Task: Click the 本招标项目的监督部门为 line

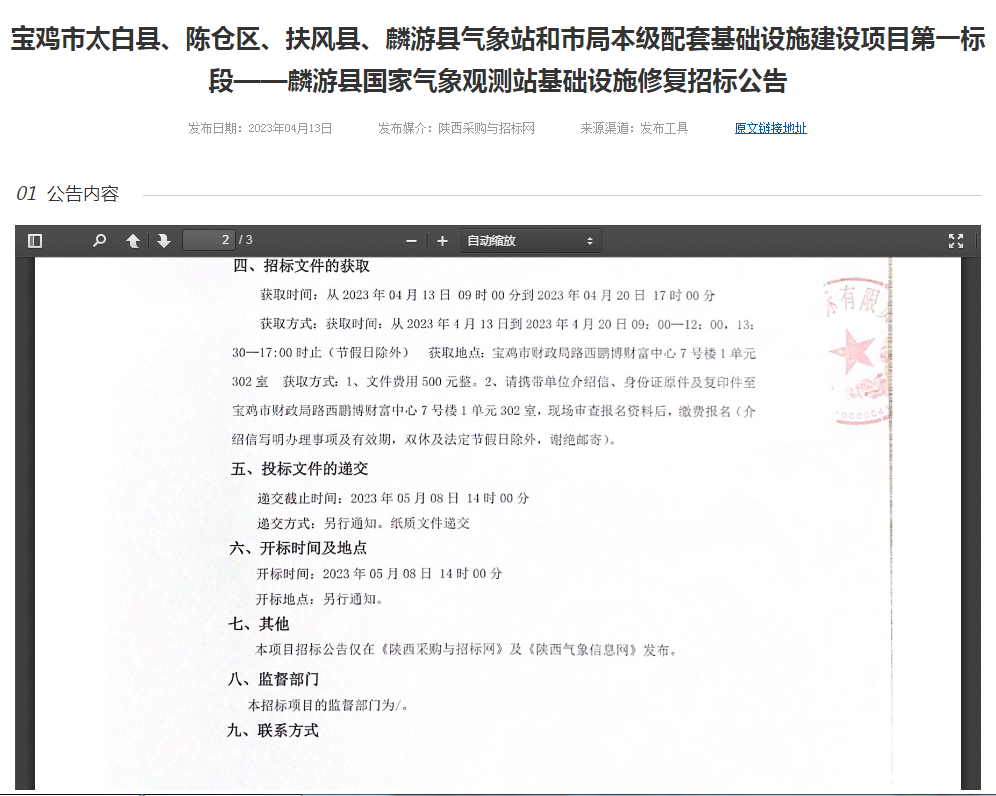Action: click(x=328, y=705)
